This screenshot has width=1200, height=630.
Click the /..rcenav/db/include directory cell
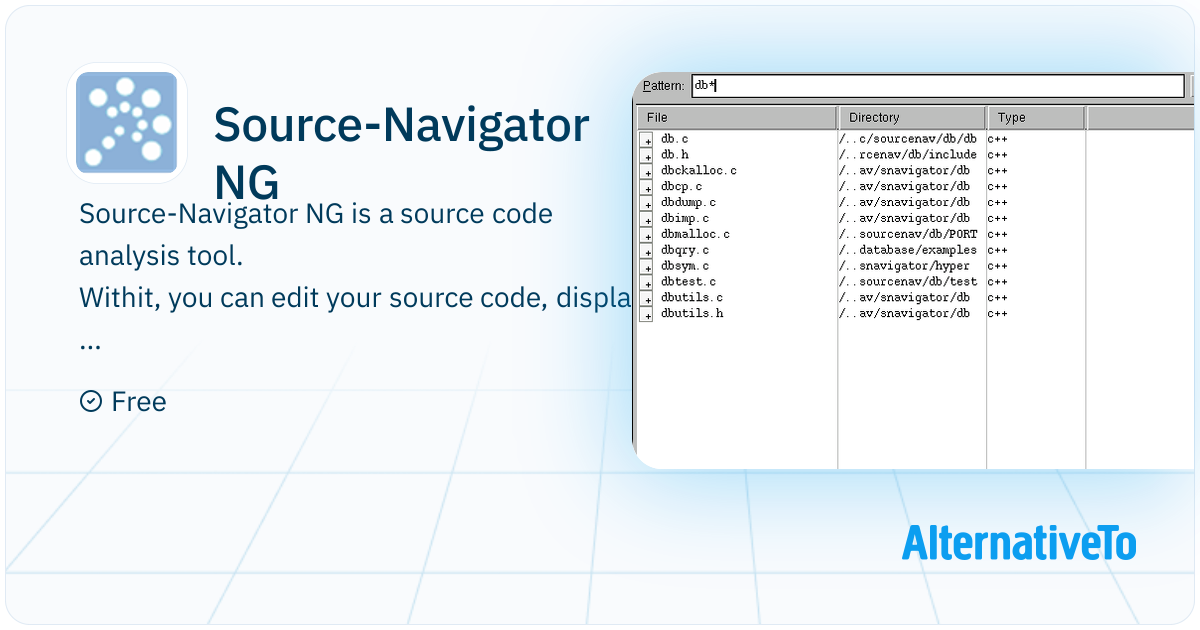click(908, 155)
